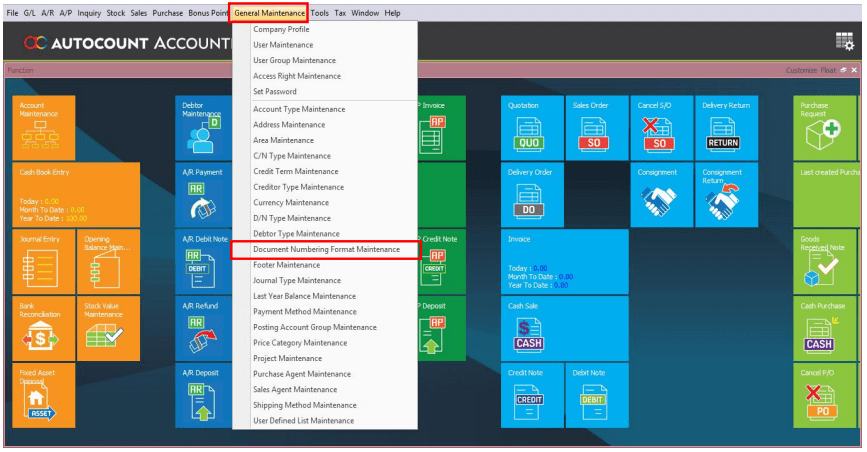Choose Project Maintenance
The image size is (867, 452).
click(288, 359)
